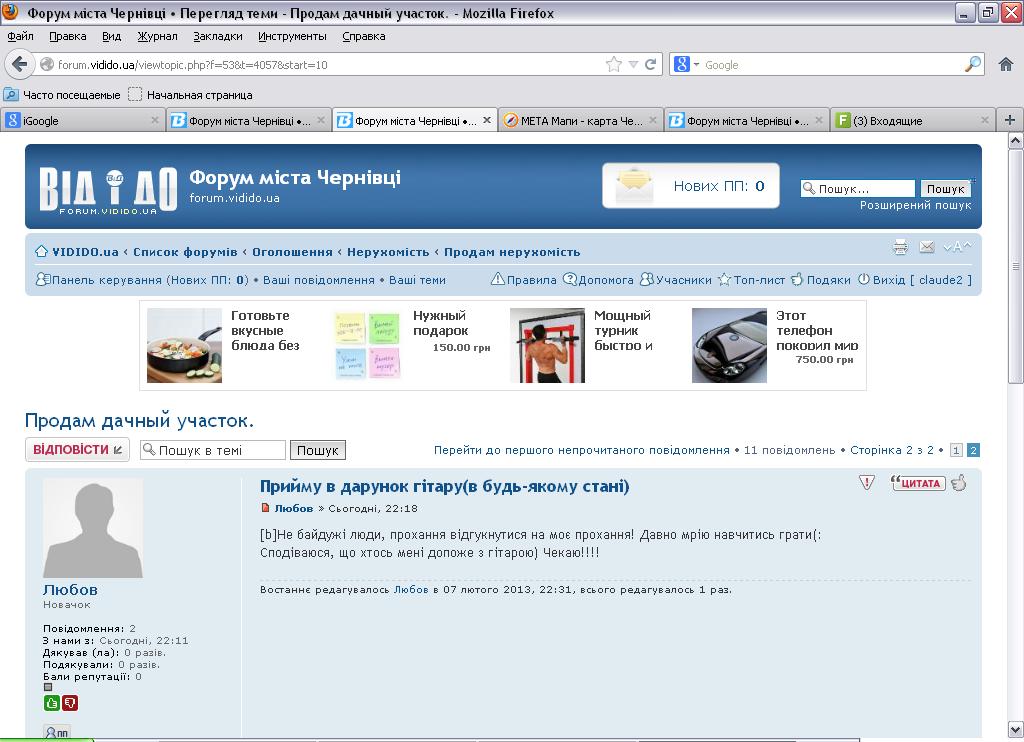The height and width of the screenshot is (742, 1024).
Task: Click the Пошук в темі search field
Action: click(212, 450)
